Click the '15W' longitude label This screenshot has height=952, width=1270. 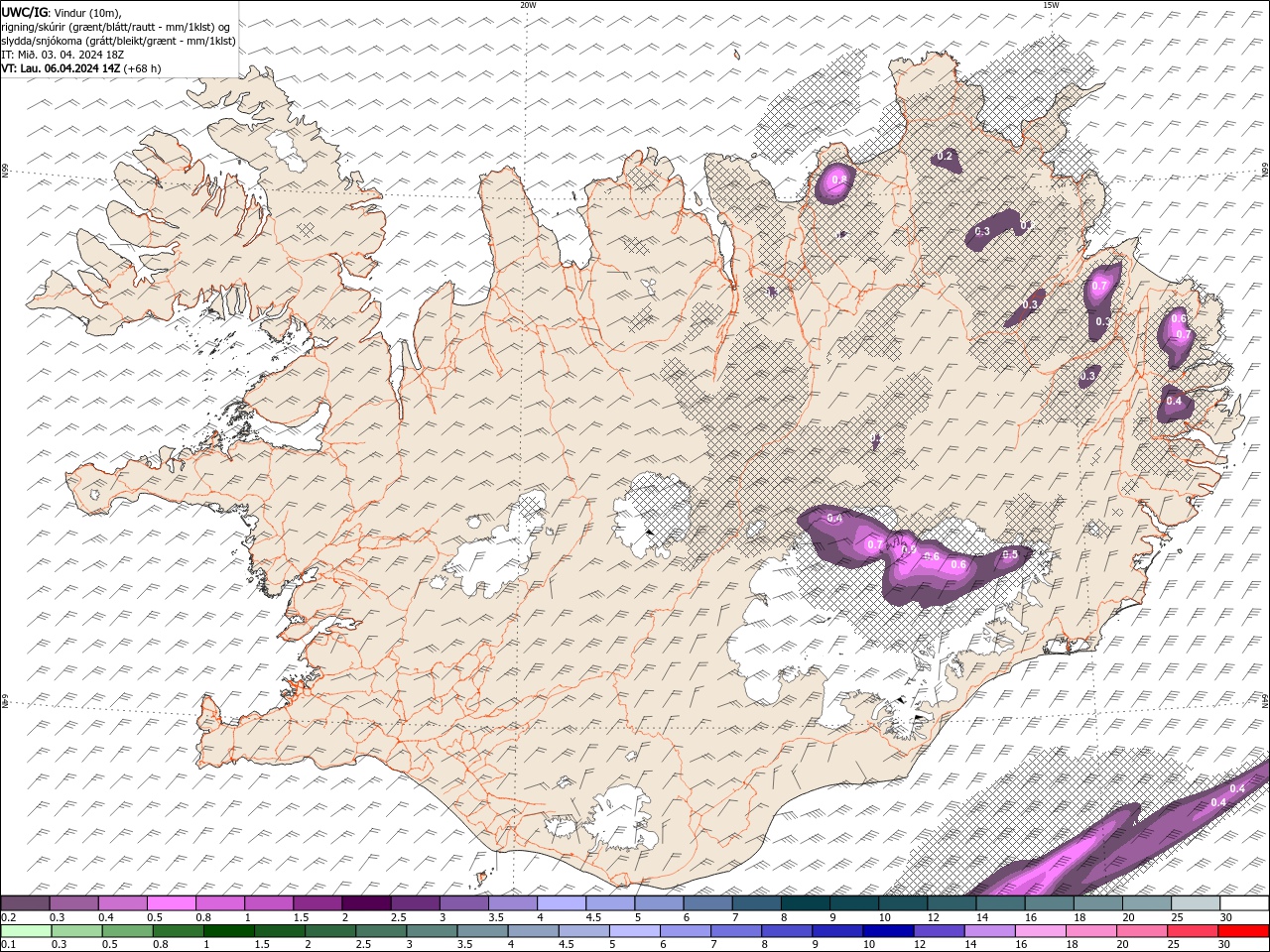pos(1051,5)
